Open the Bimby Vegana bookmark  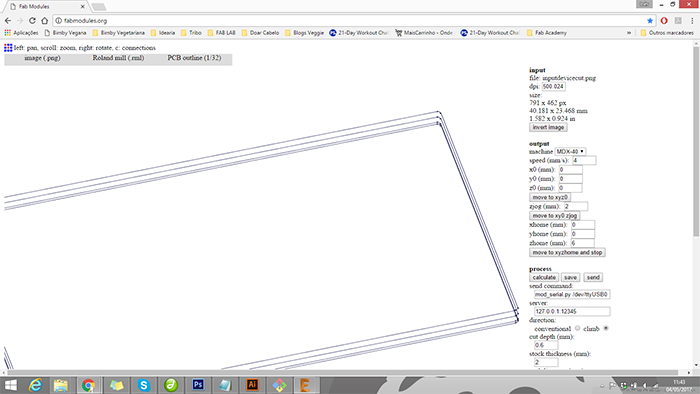click(x=65, y=33)
